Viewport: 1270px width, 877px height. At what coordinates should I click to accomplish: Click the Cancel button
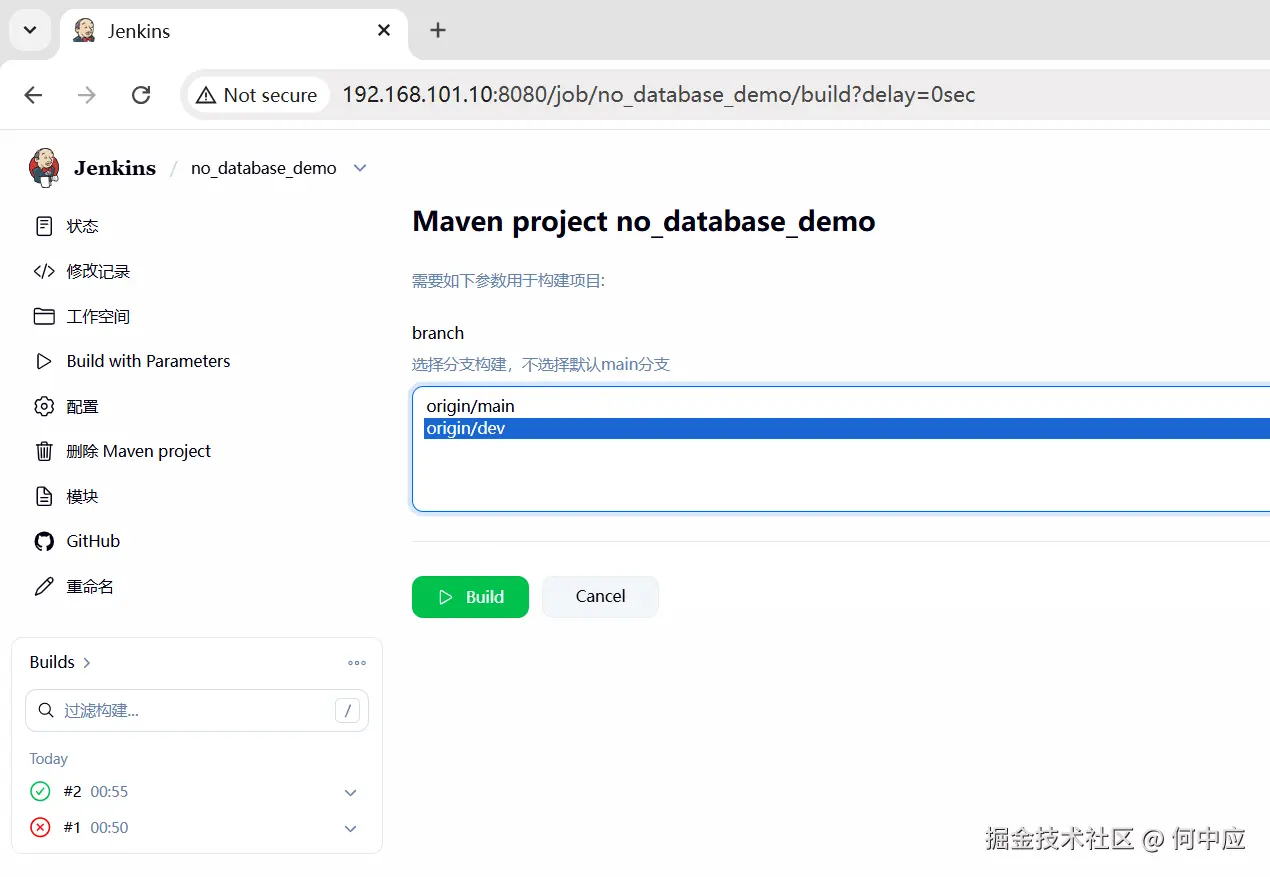click(600, 596)
